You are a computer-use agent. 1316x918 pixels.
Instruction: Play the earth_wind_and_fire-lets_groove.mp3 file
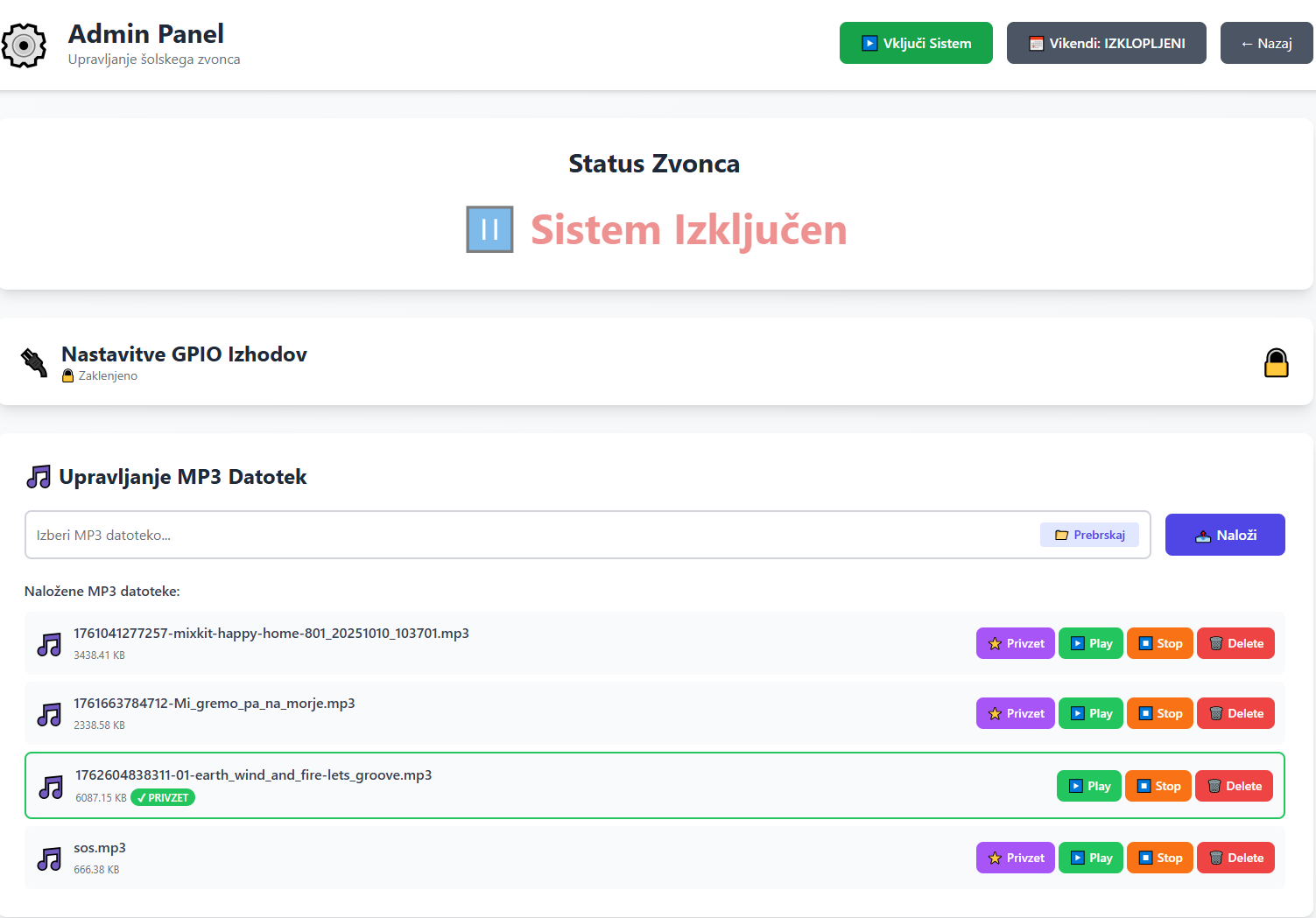click(1088, 786)
